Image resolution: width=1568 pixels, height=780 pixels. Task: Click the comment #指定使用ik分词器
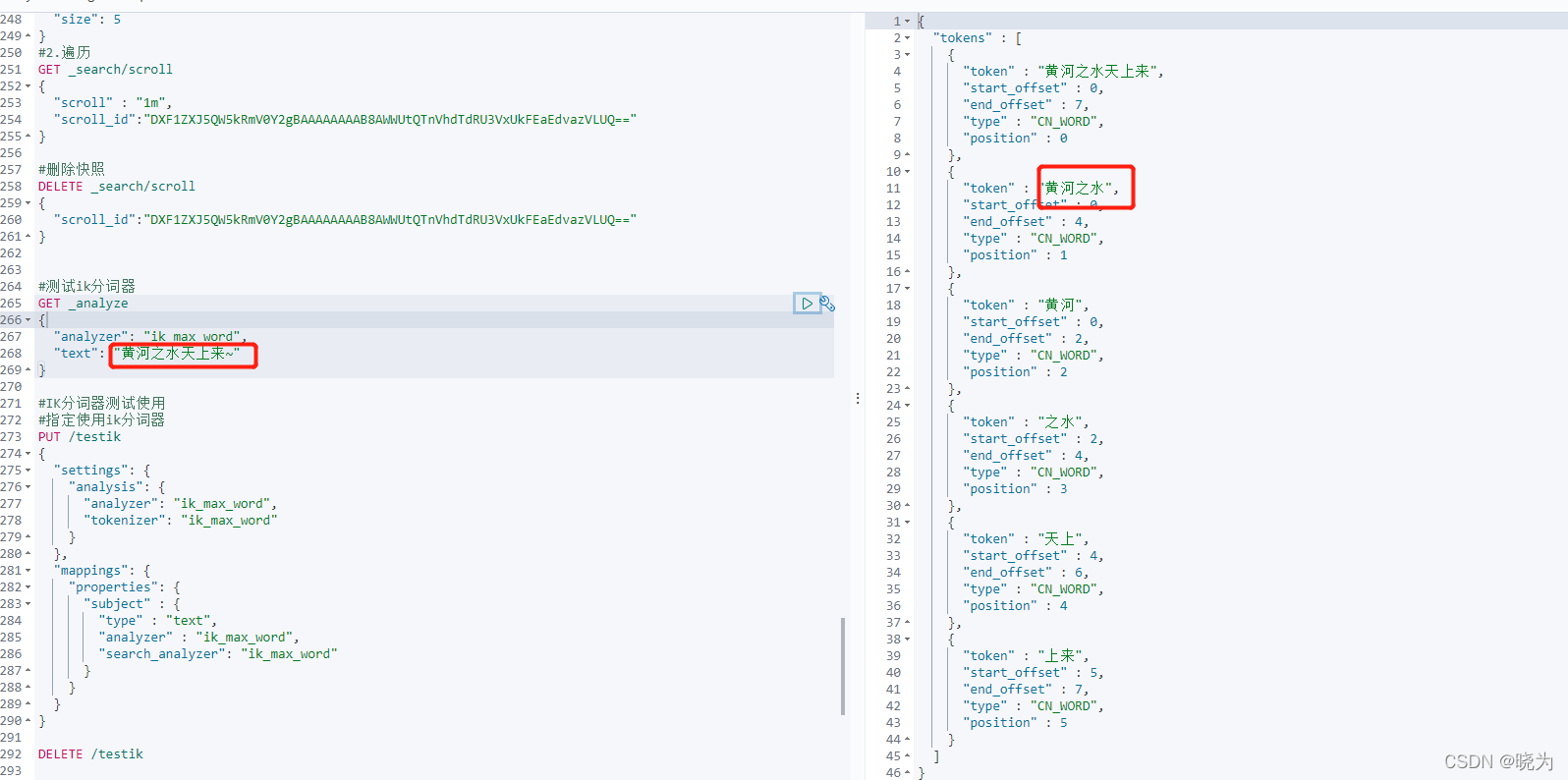pos(101,420)
